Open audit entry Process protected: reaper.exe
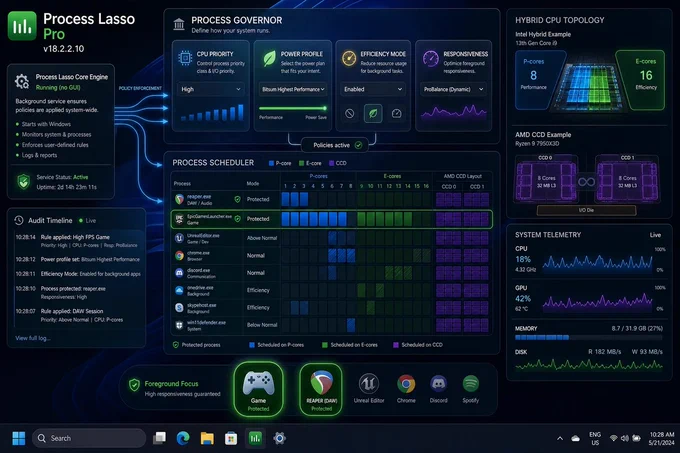Image resolution: width=680 pixels, height=453 pixels. click(77, 293)
